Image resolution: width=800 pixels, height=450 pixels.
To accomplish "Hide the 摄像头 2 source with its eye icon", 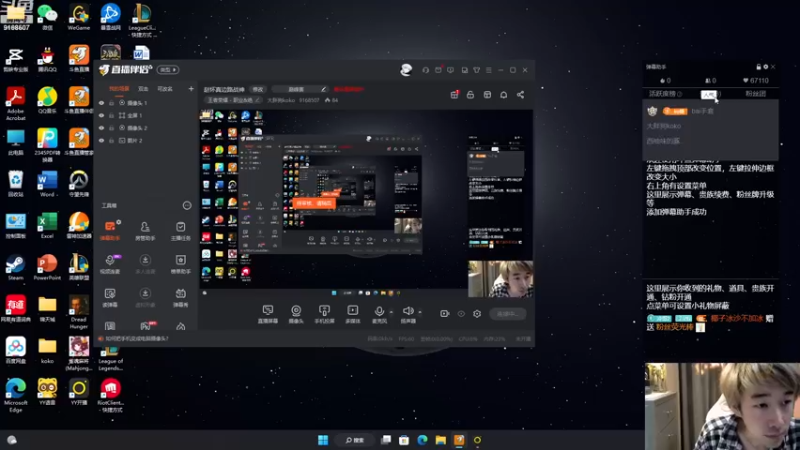I will click(101, 128).
